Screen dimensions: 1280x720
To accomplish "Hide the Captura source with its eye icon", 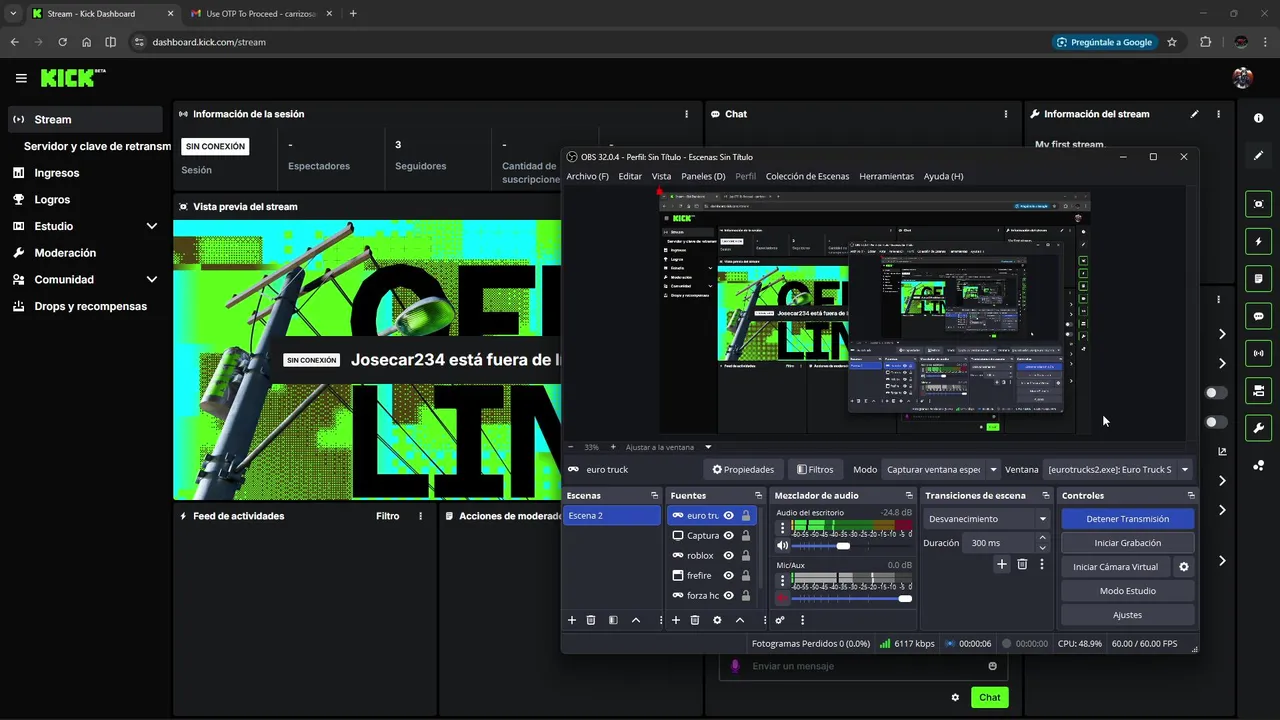I will pyautogui.click(x=729, y=536).
